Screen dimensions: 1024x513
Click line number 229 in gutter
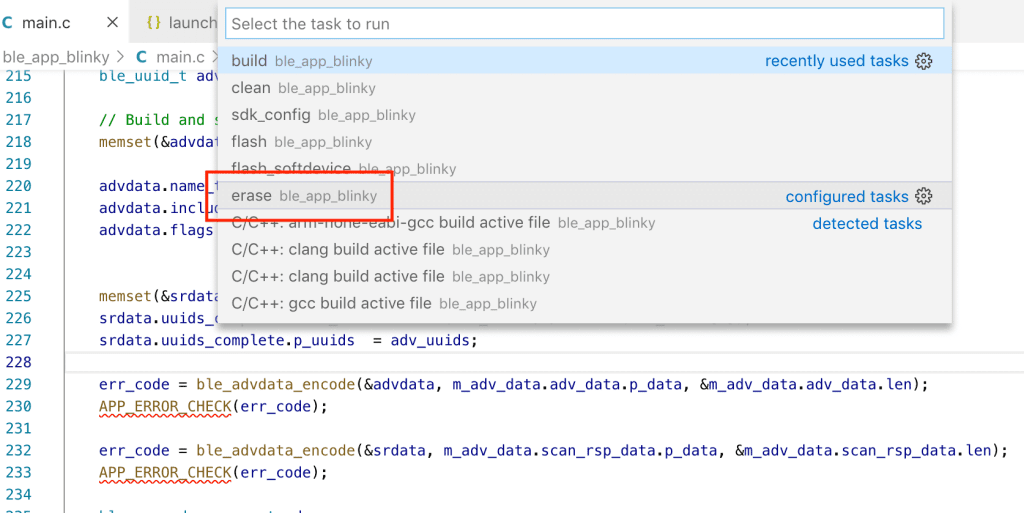click(18, 384)
